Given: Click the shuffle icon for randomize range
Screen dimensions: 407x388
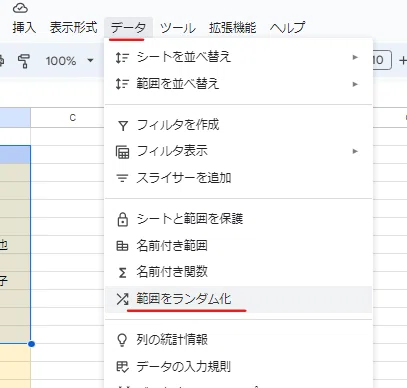Looking at the screenshot, I should pos(122,299).
